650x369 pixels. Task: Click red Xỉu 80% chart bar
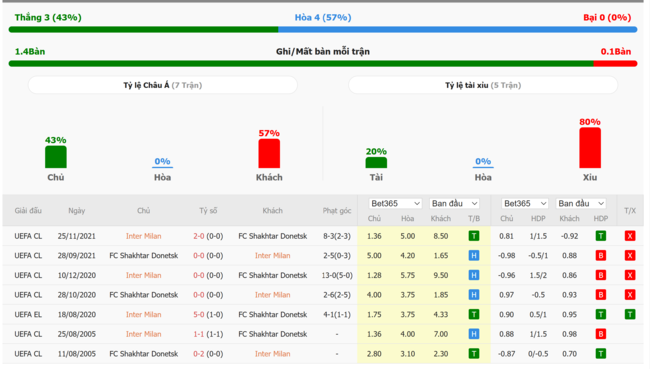click(590, 148)
